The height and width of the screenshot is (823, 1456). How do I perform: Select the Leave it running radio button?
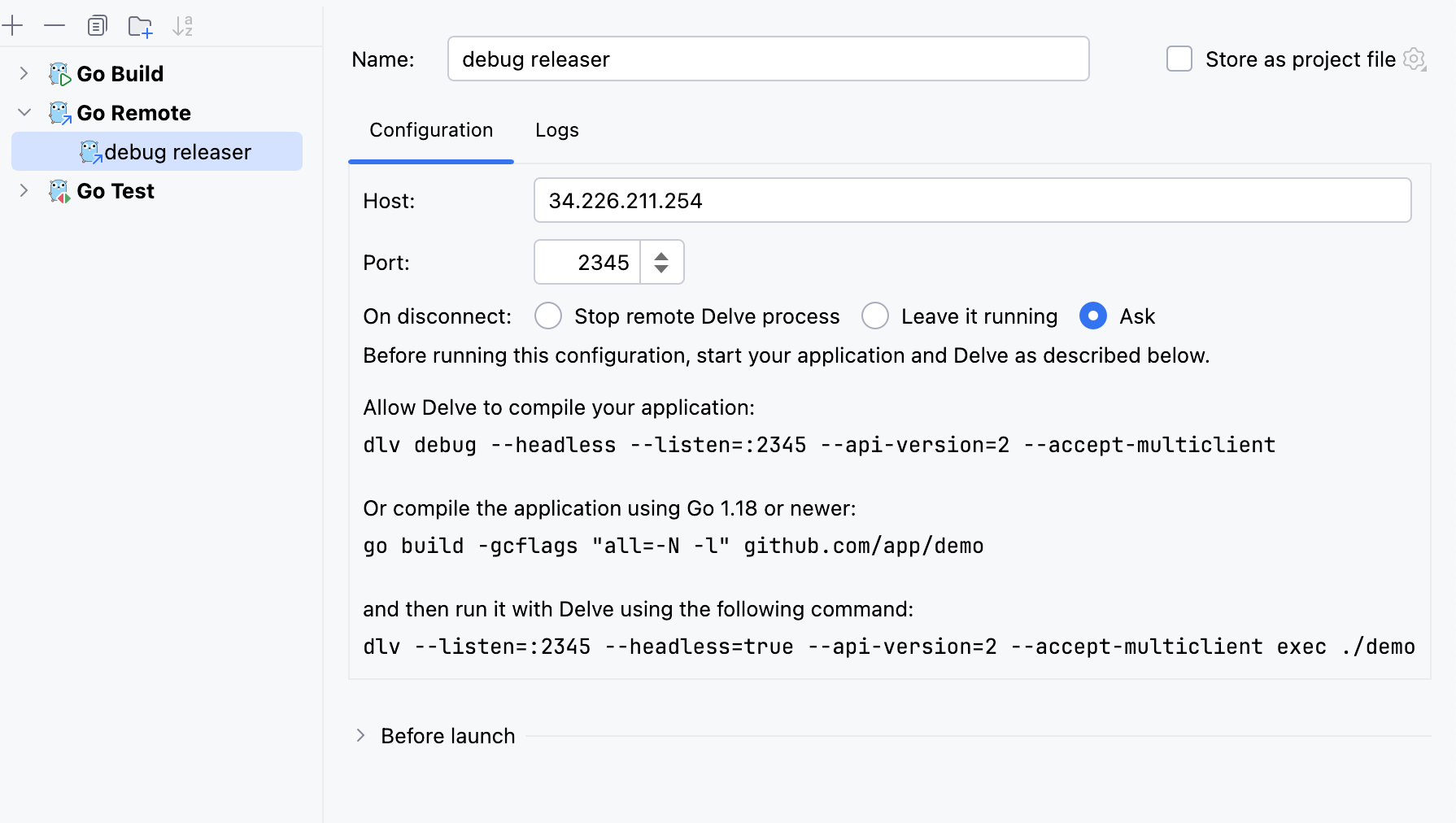[875, 316]
